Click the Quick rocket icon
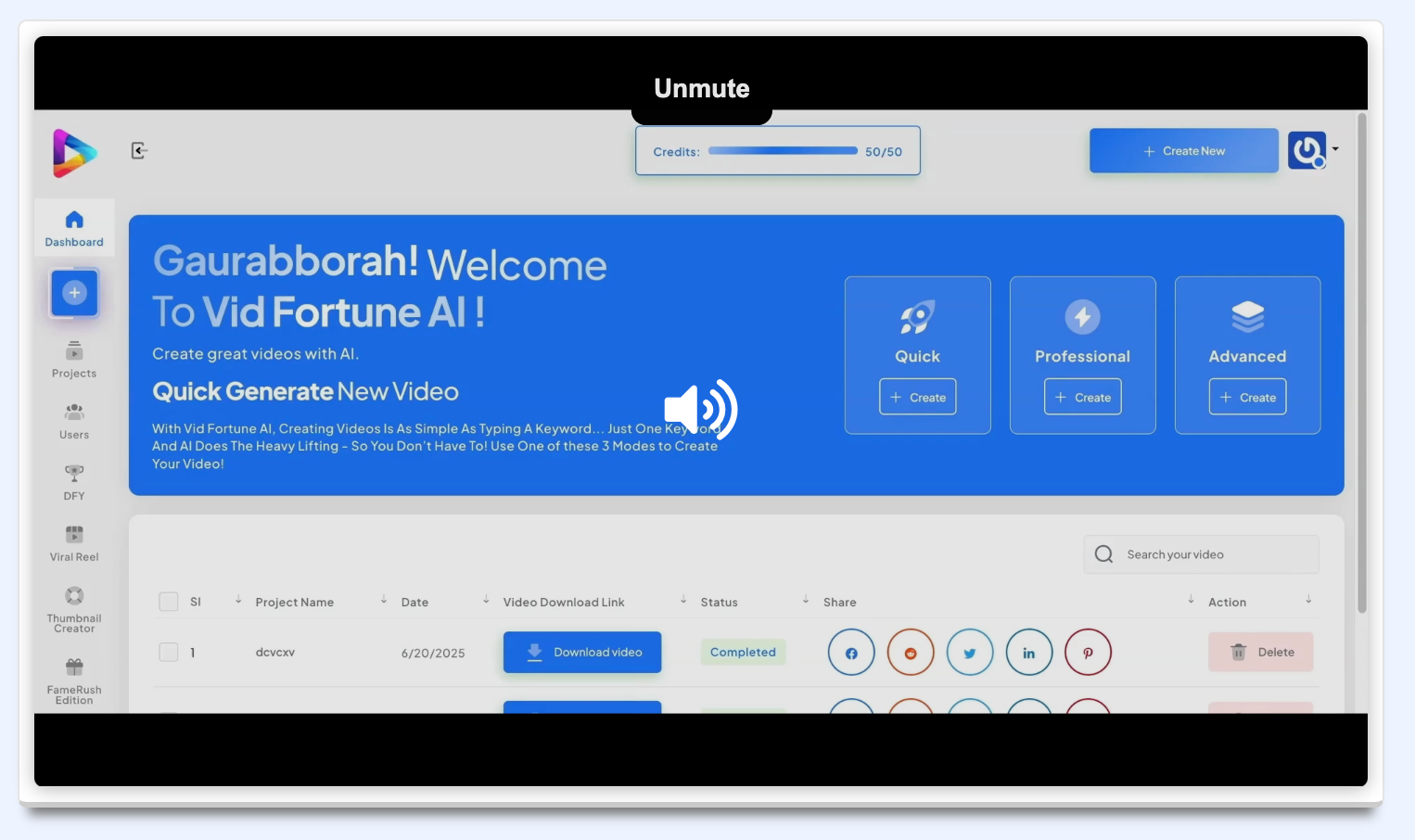This screenshot has width=1415, height=840. (918, 317)
